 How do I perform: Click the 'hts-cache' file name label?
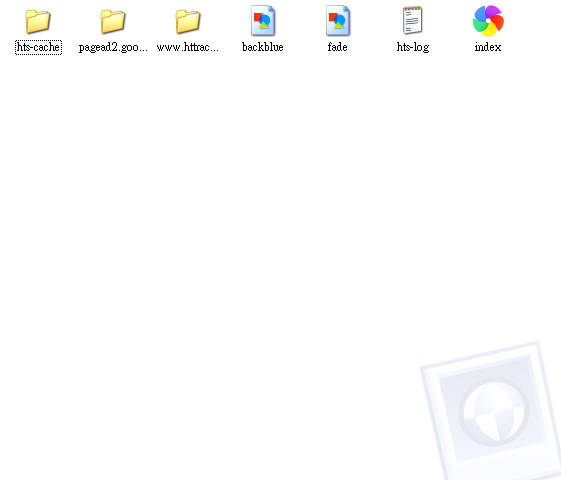click(x=38, y=47)
